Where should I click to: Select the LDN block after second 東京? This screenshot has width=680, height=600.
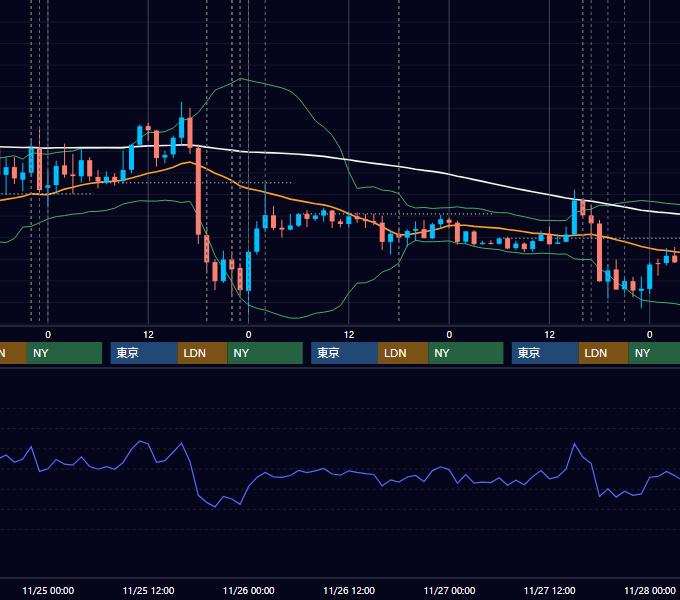point(403,353)
